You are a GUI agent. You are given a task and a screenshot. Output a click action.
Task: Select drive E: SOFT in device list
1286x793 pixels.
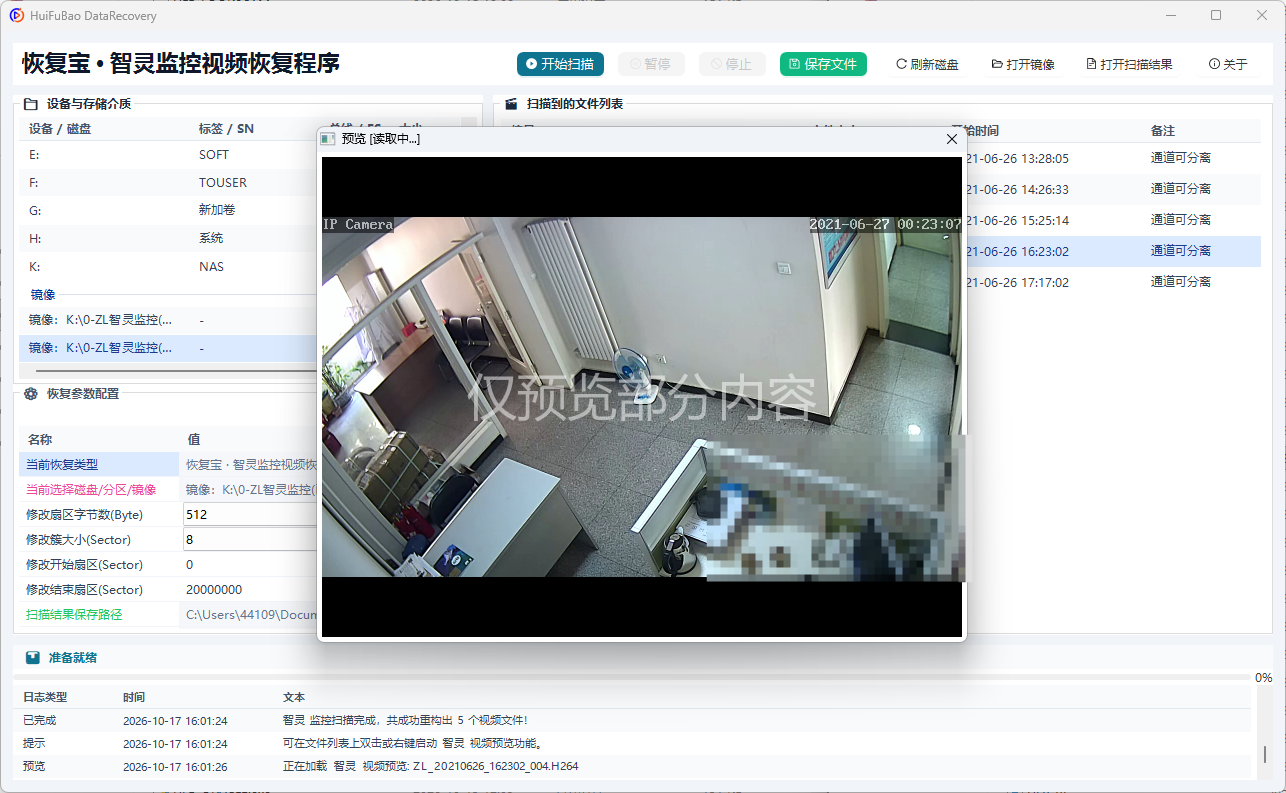pyautogui.click(x=168, y=155)
